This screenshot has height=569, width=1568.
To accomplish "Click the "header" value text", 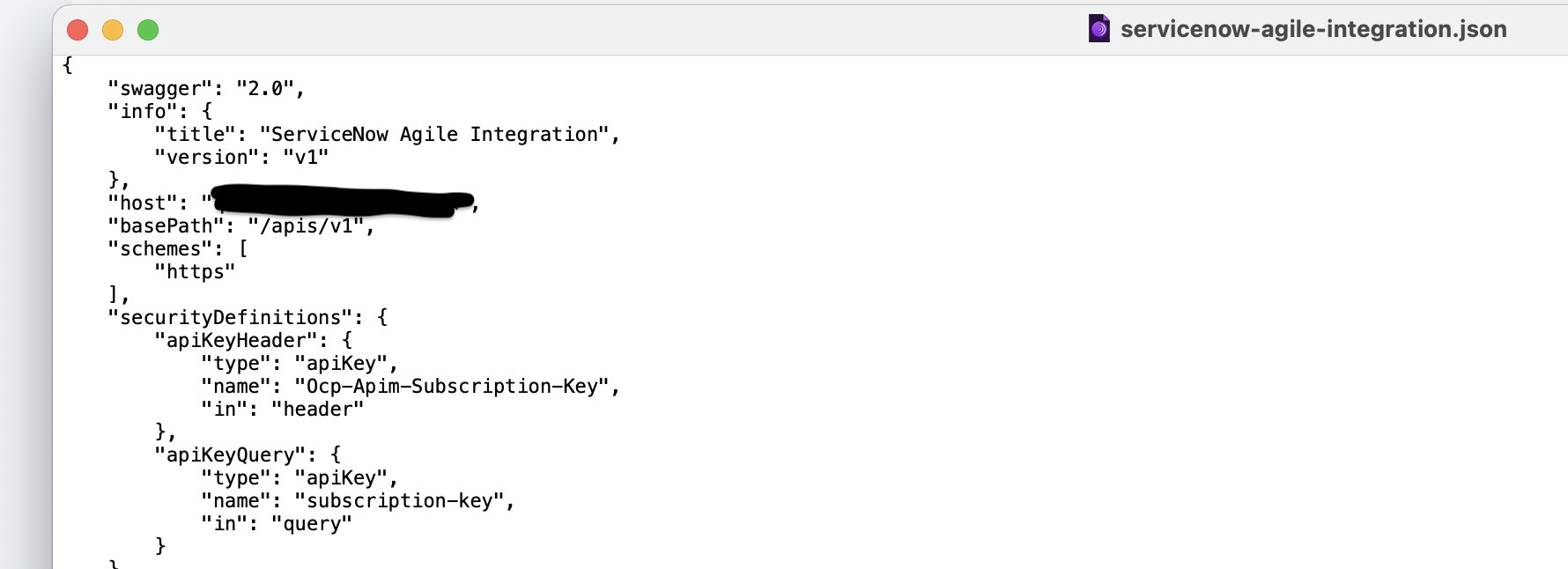I will (x=317, y=409).
